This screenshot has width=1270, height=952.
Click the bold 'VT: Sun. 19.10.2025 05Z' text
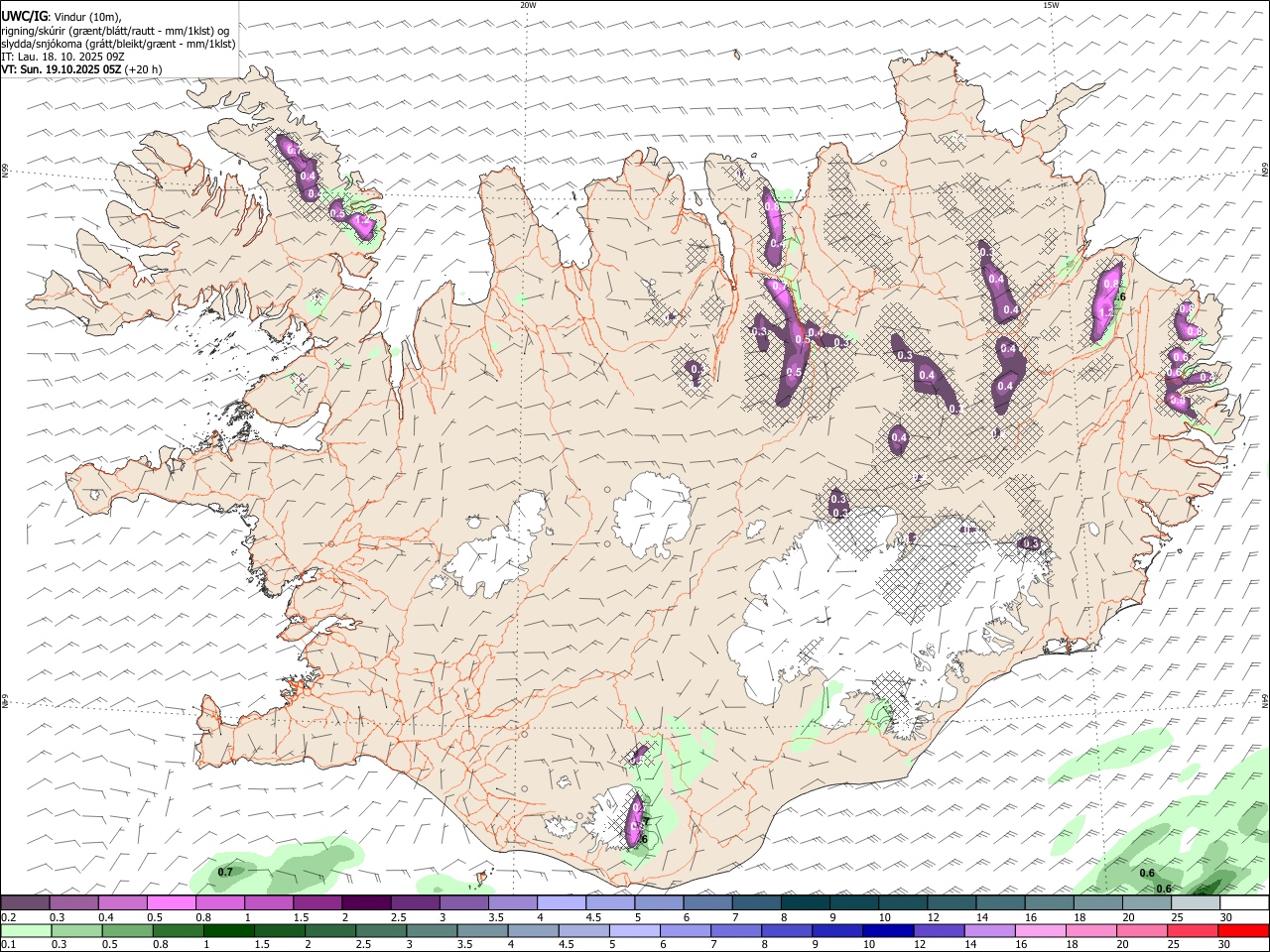click(x=62, y=69)
